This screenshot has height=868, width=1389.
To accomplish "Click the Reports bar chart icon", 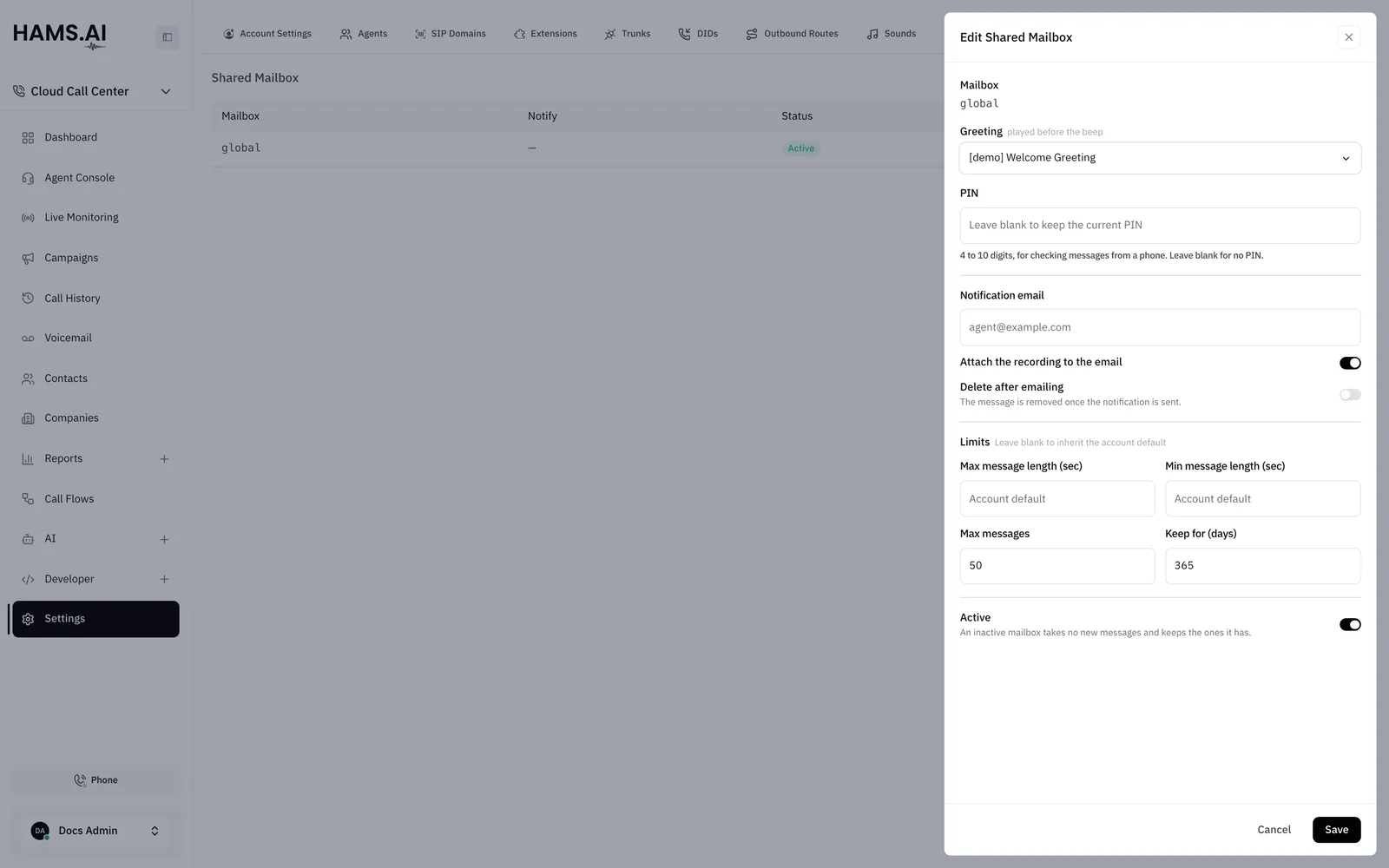I will click(28, 458).
